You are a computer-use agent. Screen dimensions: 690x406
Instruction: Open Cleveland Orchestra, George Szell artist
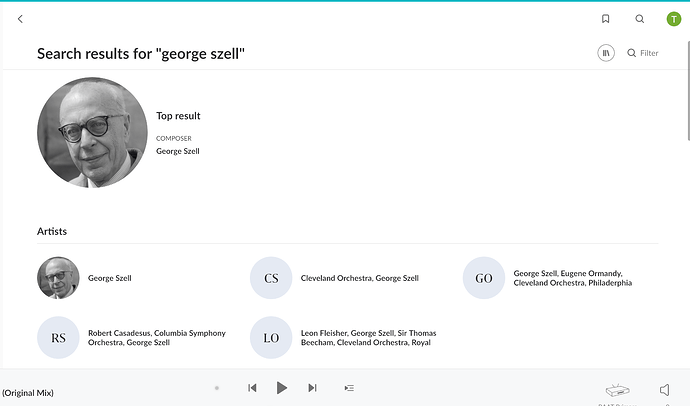(x=360, y=278)
